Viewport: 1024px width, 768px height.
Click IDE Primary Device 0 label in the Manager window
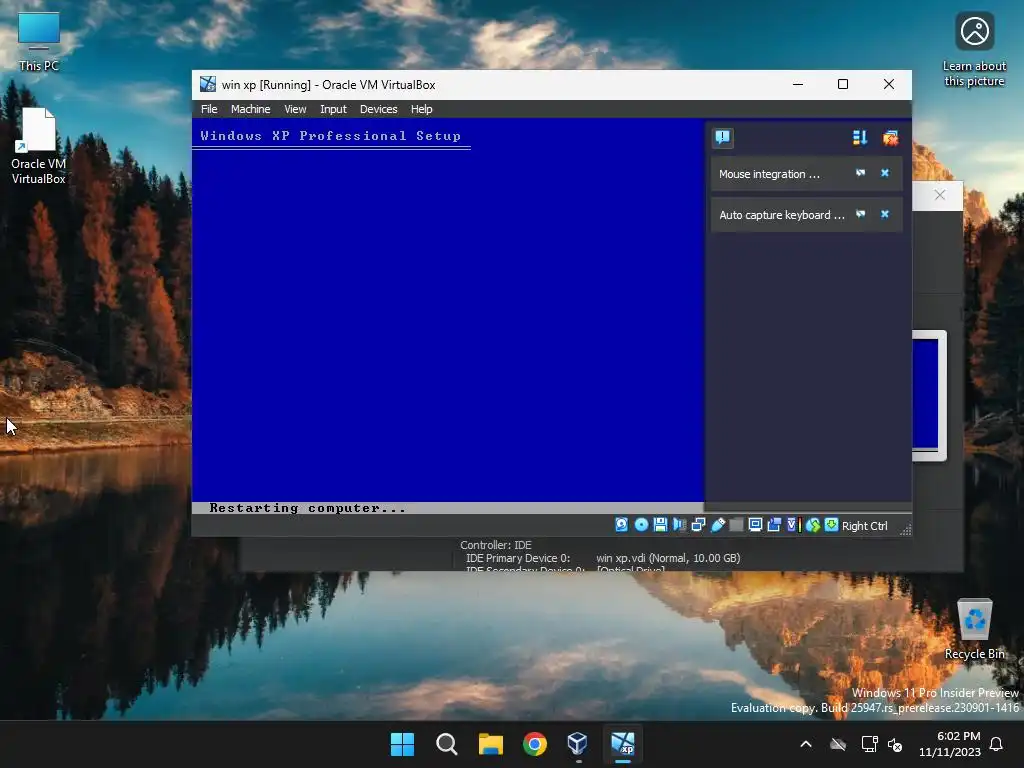coord(518,558)
